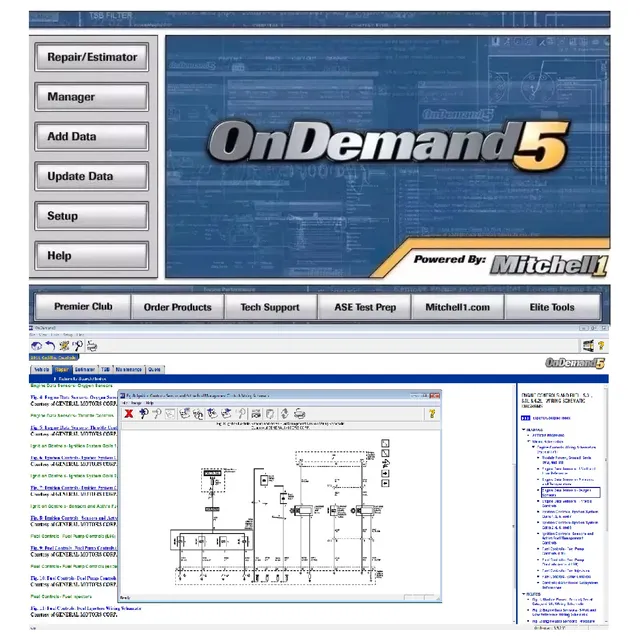The image size is (640, 640).
Task: Collapse the second-level node below the first tree child
Action: 529,441
